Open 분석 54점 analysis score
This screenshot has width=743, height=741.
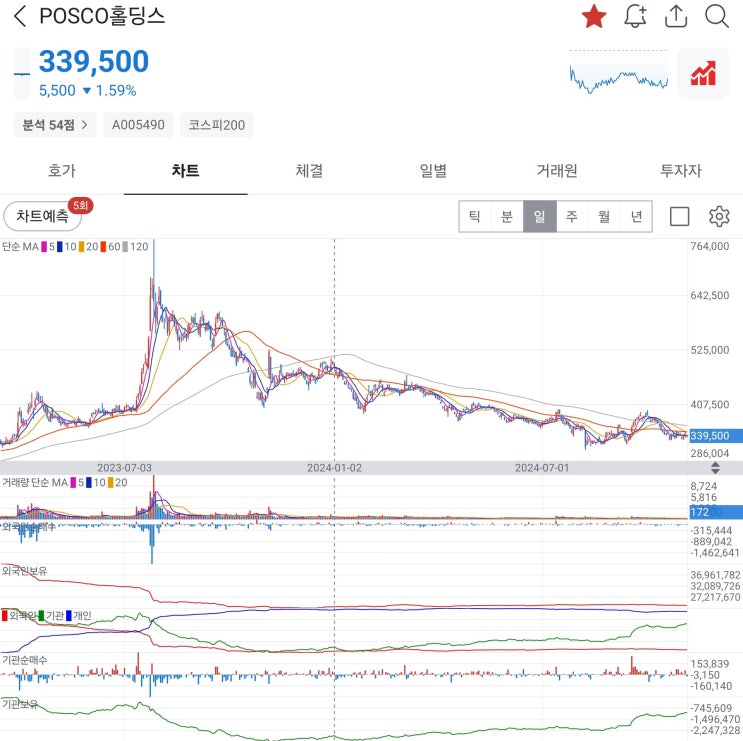(55, 125)
